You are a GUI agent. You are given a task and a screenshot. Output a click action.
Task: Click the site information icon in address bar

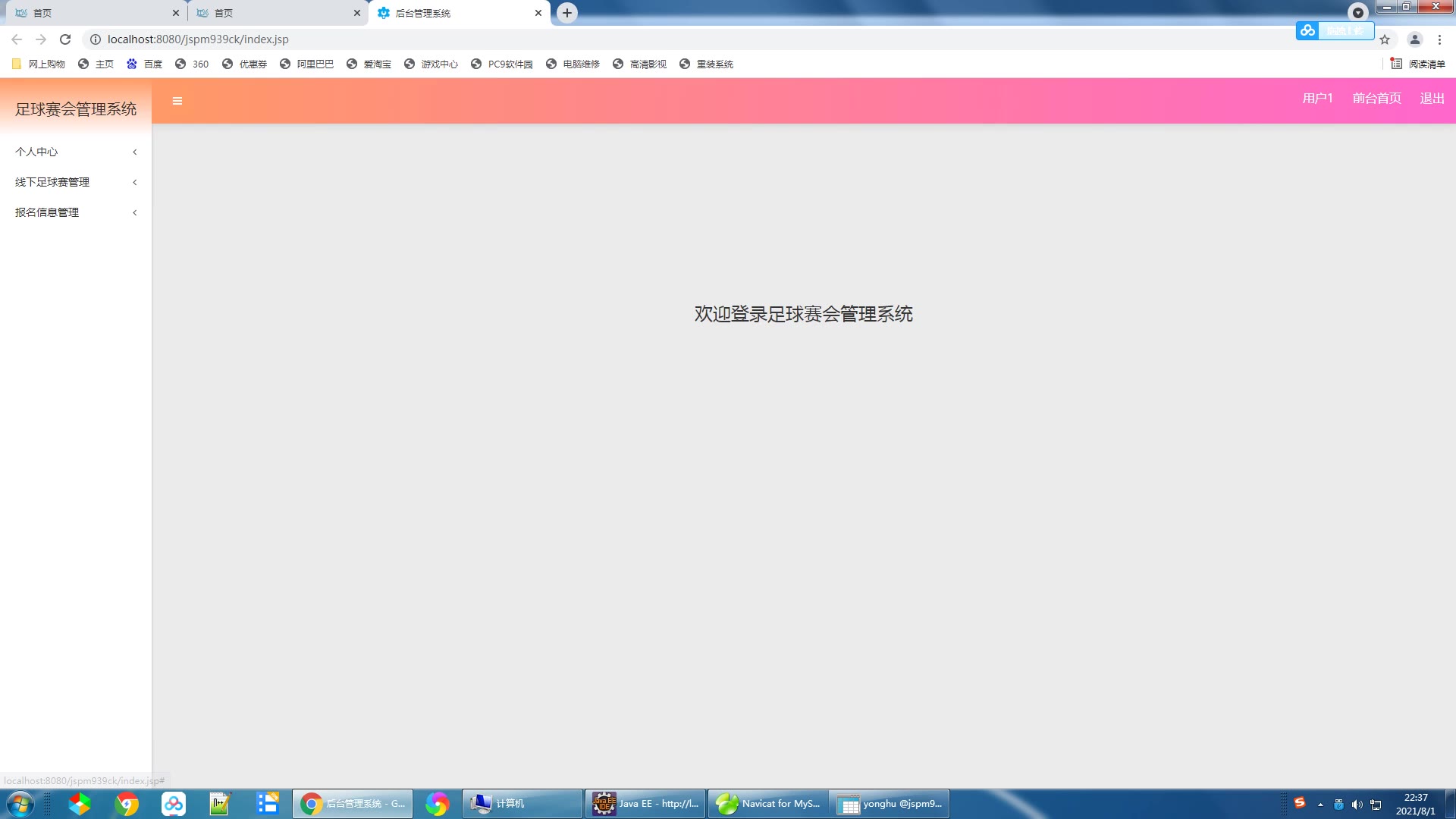[x=96, y=39]
